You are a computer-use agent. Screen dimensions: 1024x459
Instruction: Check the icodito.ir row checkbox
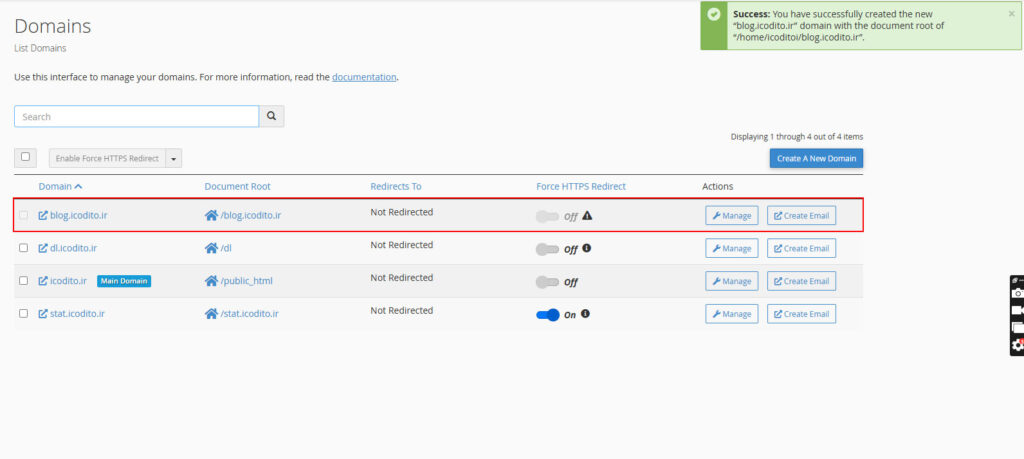24,281
